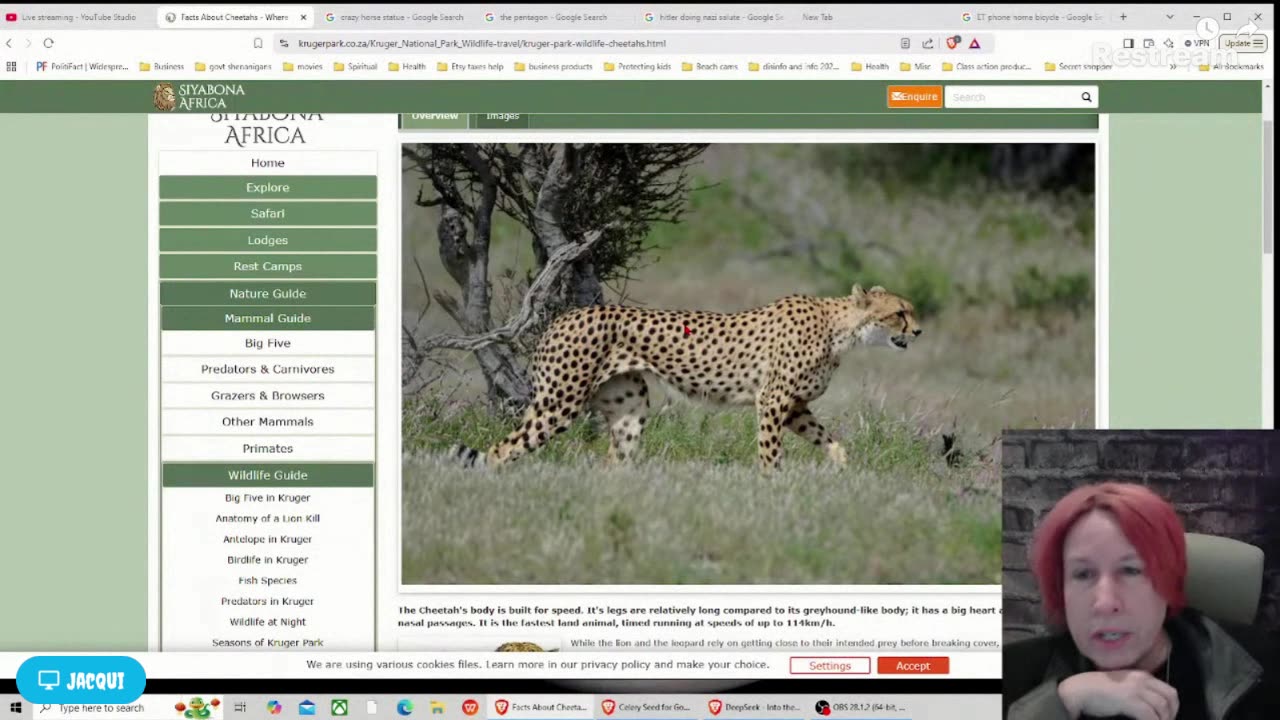Screen dimensions: 1280x720
Task: Open the Brave Shields lion icon
Action: (952, 43)
